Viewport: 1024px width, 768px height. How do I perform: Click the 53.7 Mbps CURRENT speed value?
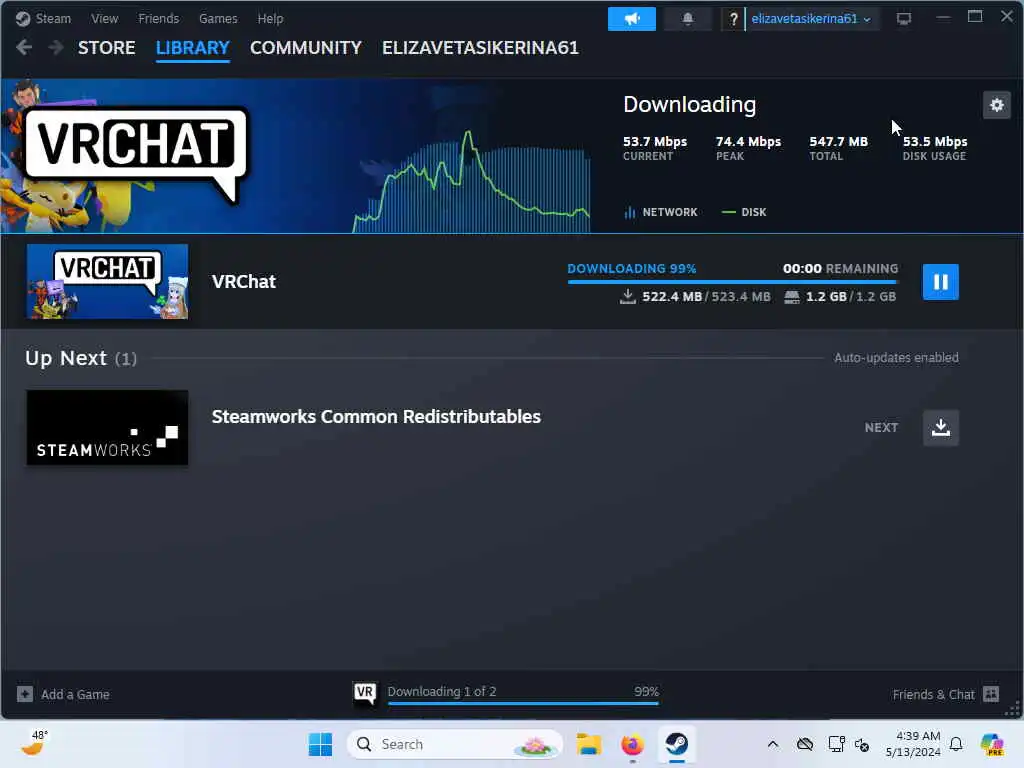click(x=655, y=142)
